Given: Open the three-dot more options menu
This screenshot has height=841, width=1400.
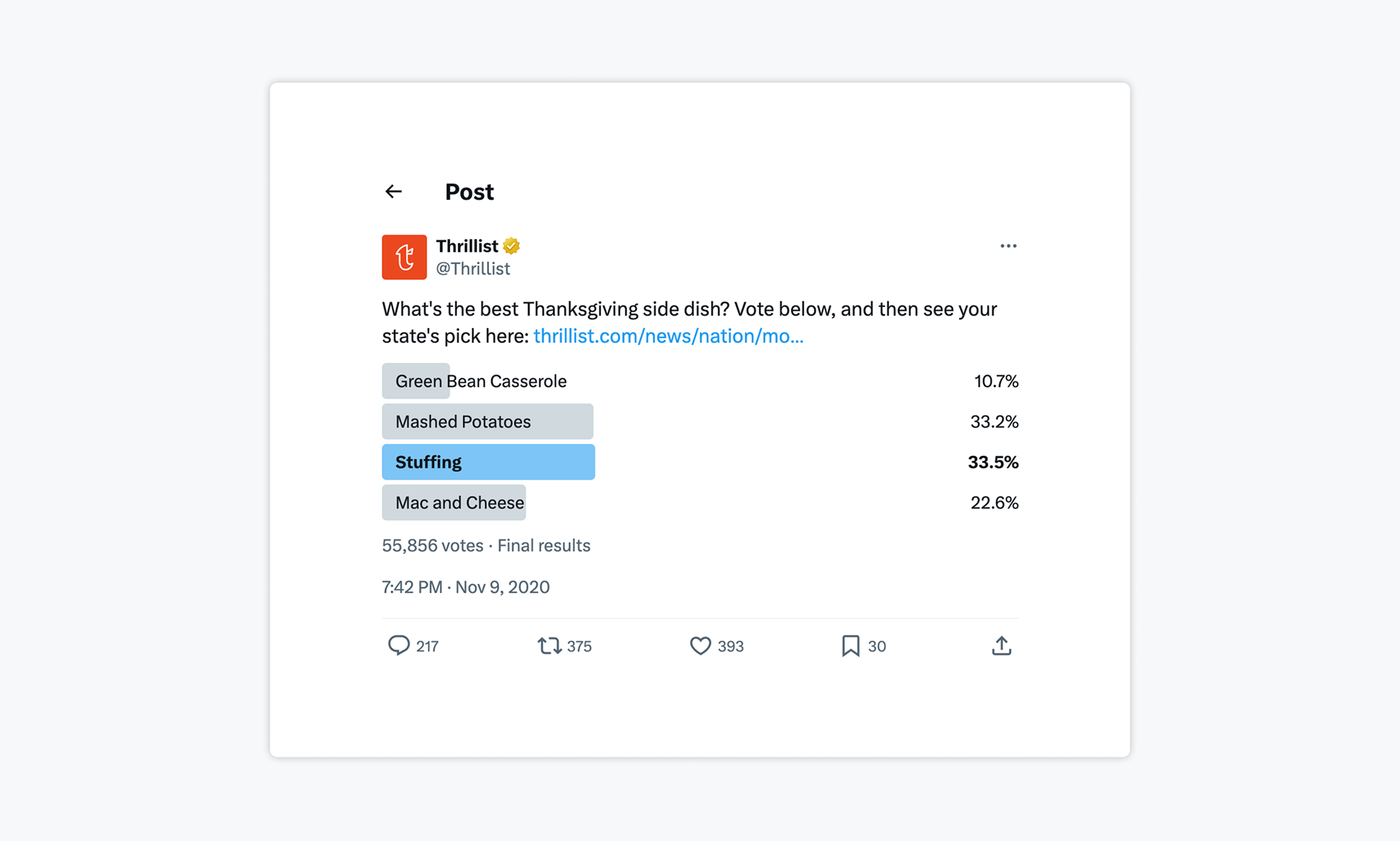Looking at the screenshot, I should (x=1008, y=246).
